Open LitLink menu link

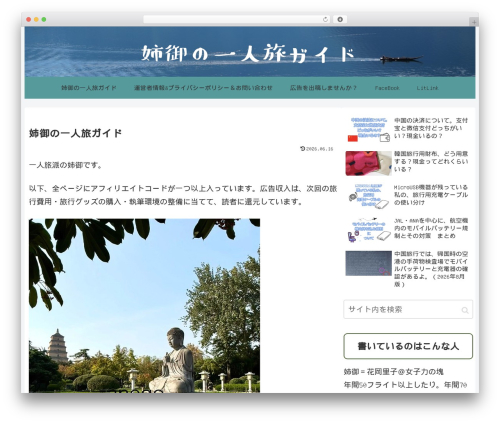click(427, 88)
